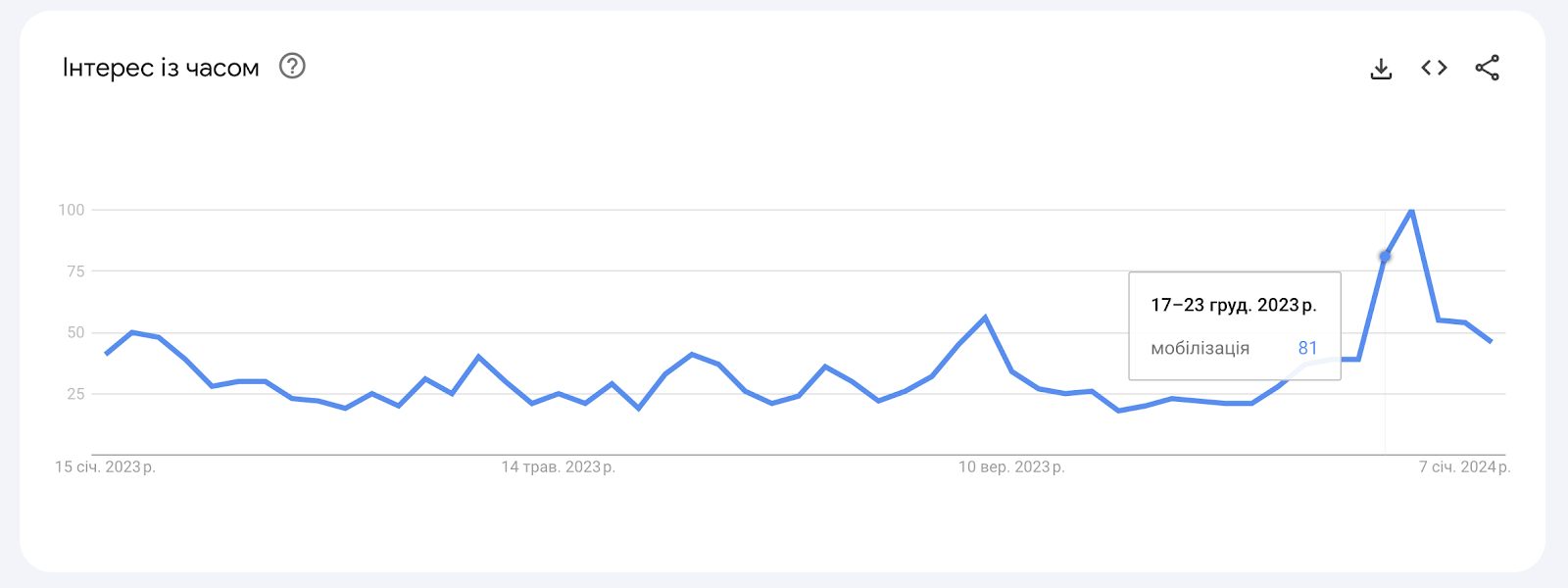Click the "мобілізація" label in the tooltip
1568x588 pixels.
(x=1200, y=348)
